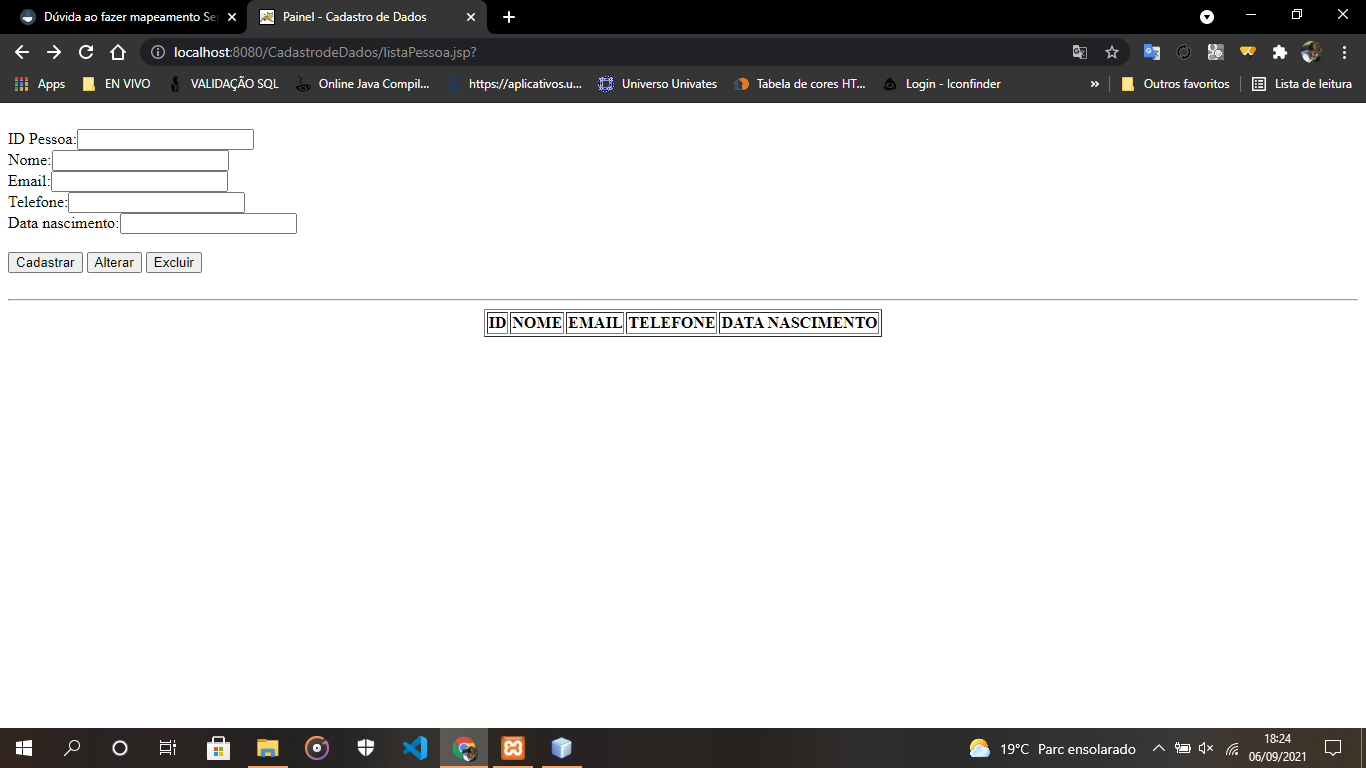Open the notification center
The height and width of the screenshot is (768, 1366).
point(1332,748)
